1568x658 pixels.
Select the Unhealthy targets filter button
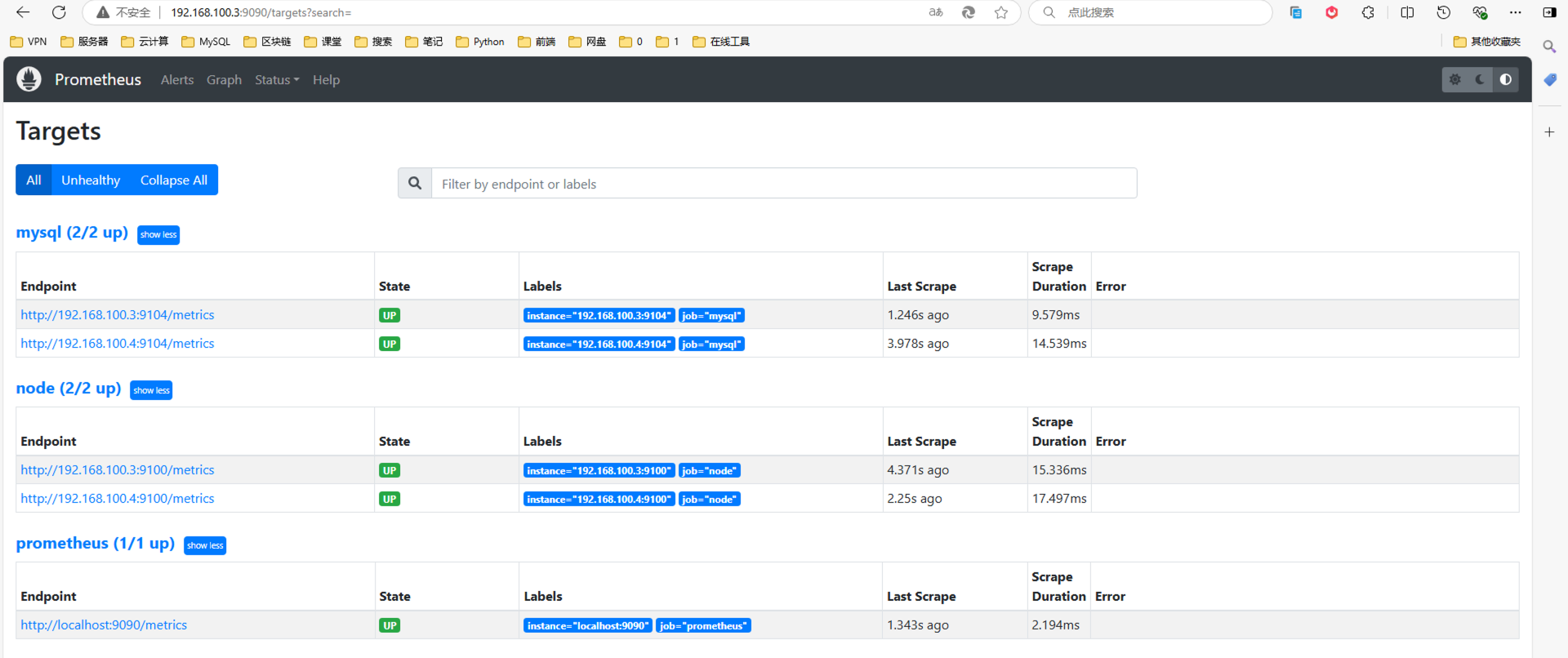[91, 180]
